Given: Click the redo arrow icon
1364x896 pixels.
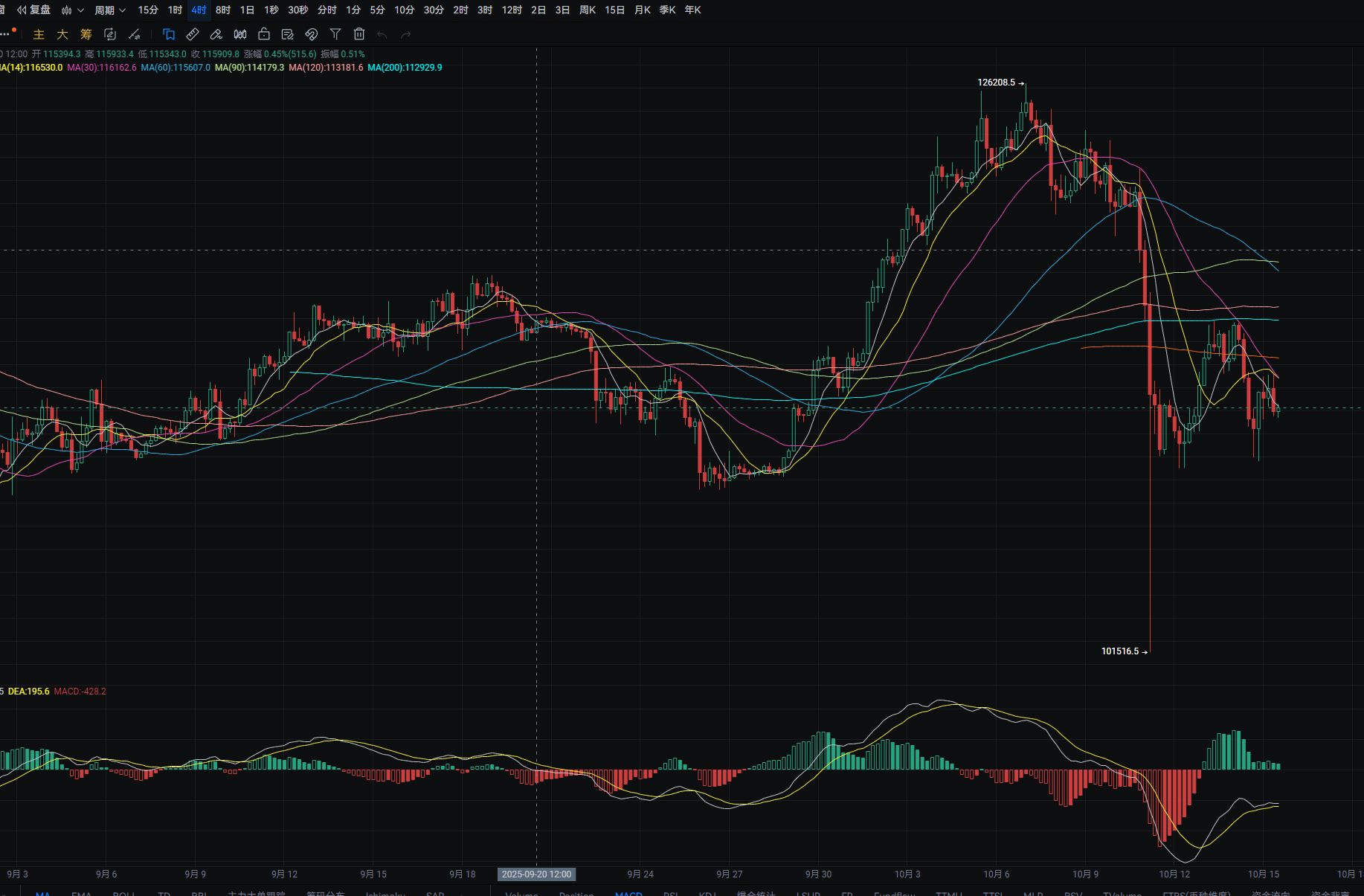Looking at the screenshot, I should [406, 35].
